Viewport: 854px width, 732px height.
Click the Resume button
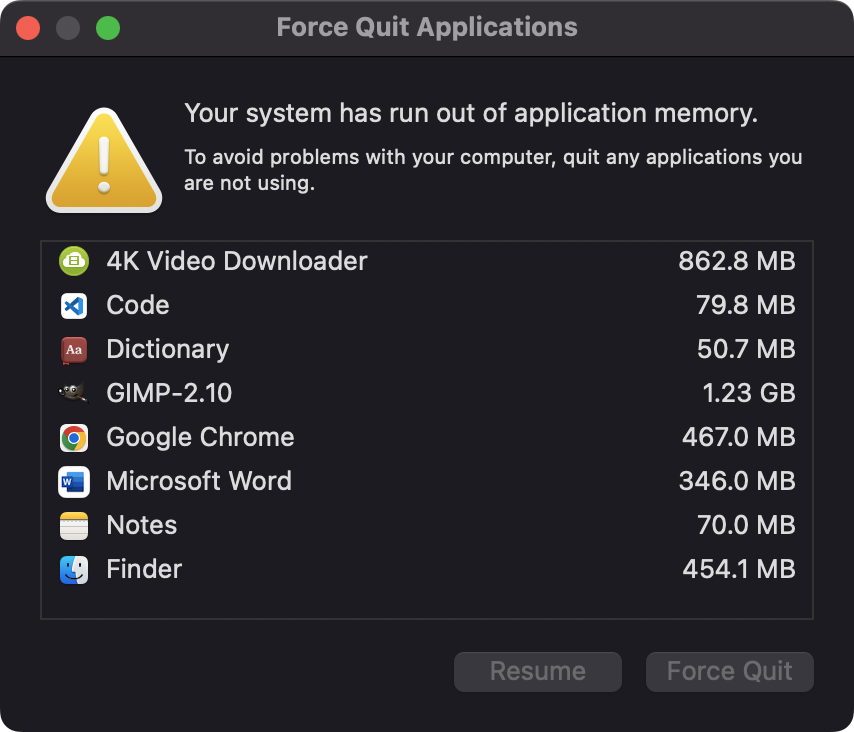click(x=538, y=672)
